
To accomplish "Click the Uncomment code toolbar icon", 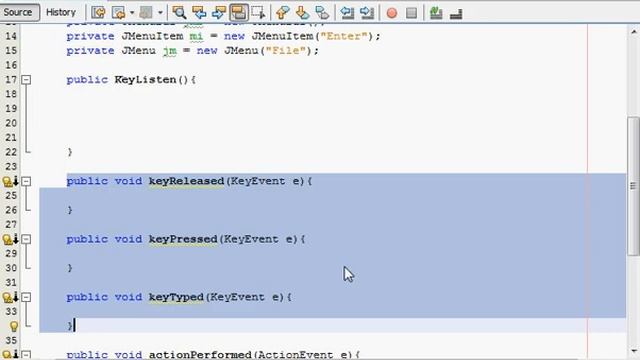I will pyautogui.click(x=456, y=13).
